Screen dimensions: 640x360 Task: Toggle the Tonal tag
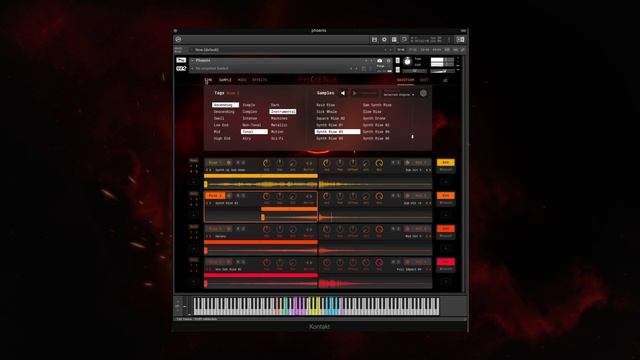click(254, 131)
